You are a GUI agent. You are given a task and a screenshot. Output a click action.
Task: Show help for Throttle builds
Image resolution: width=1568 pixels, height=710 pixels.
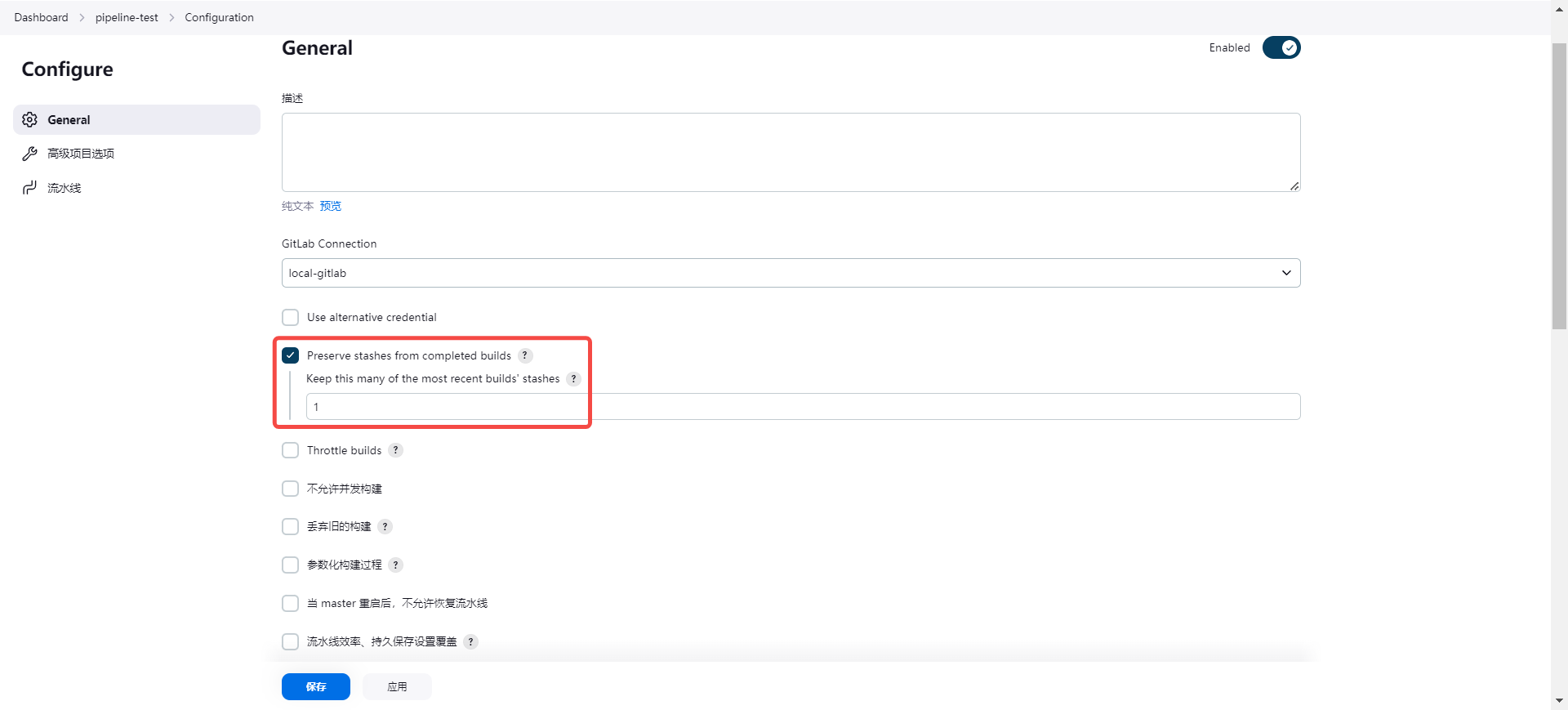(395, 450)
